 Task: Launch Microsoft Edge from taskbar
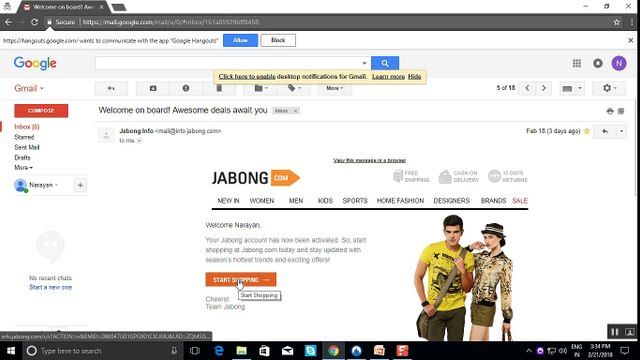(x=219, y=351)
